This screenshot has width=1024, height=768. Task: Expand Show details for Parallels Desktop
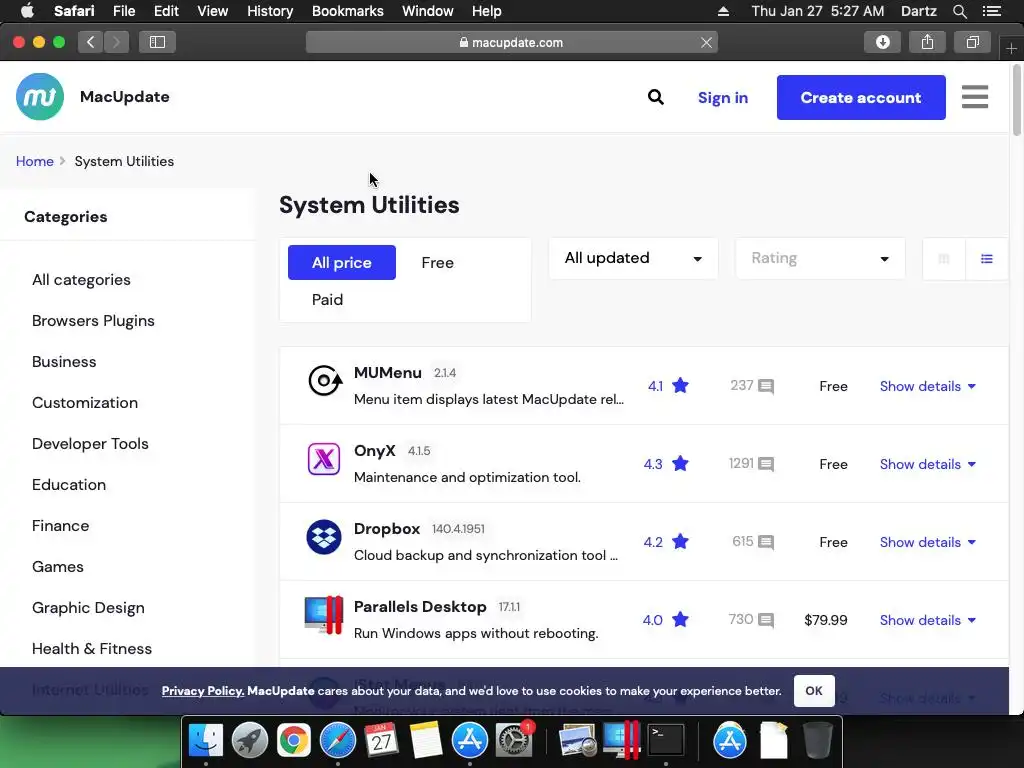[927, 620]
